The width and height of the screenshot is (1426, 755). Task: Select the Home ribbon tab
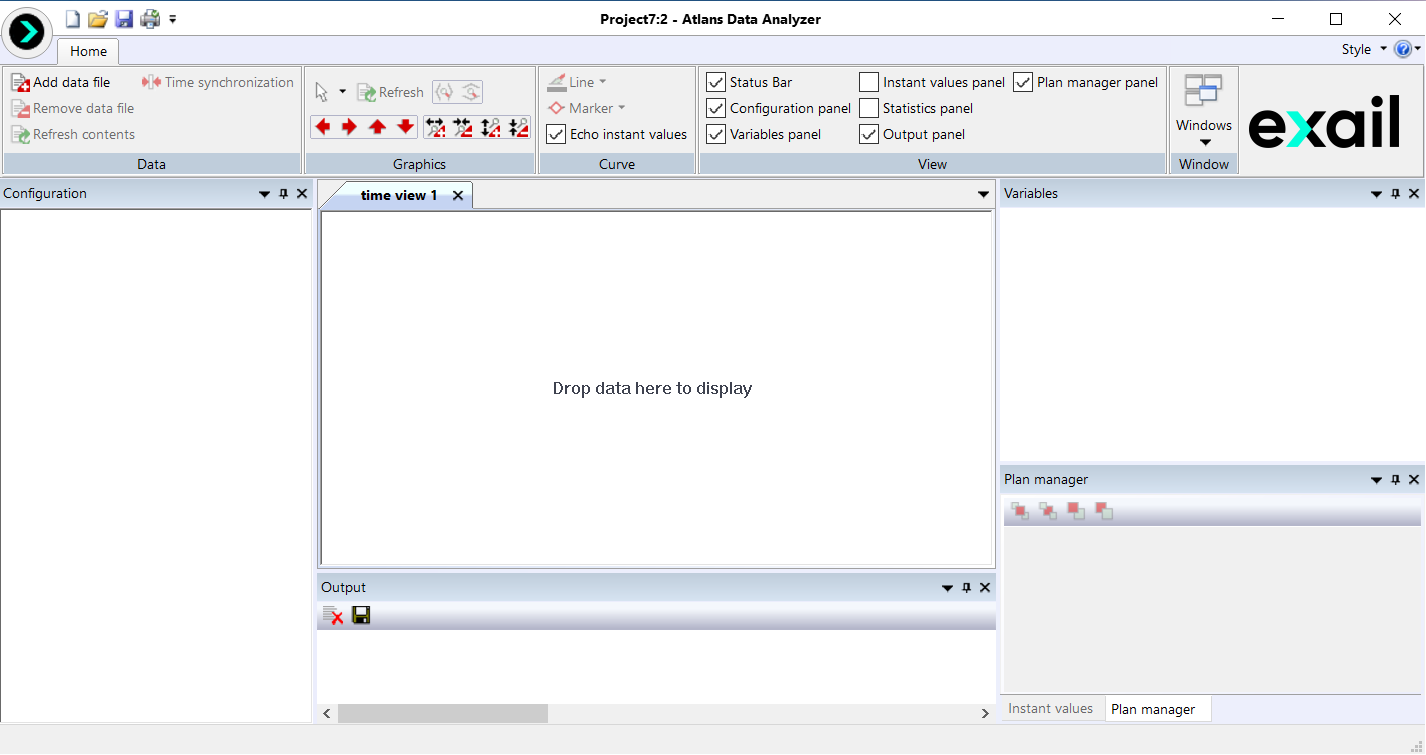pos(88,51)
